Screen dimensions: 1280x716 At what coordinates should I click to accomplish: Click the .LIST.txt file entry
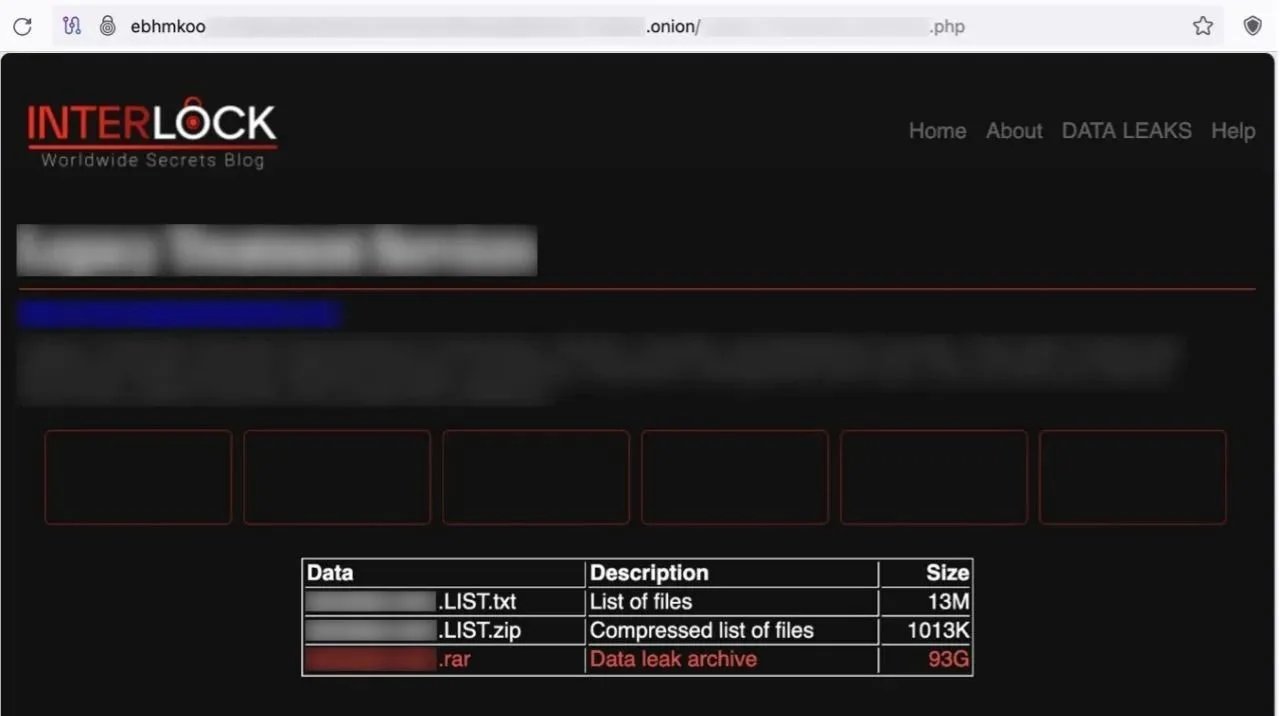pos(477,602)
